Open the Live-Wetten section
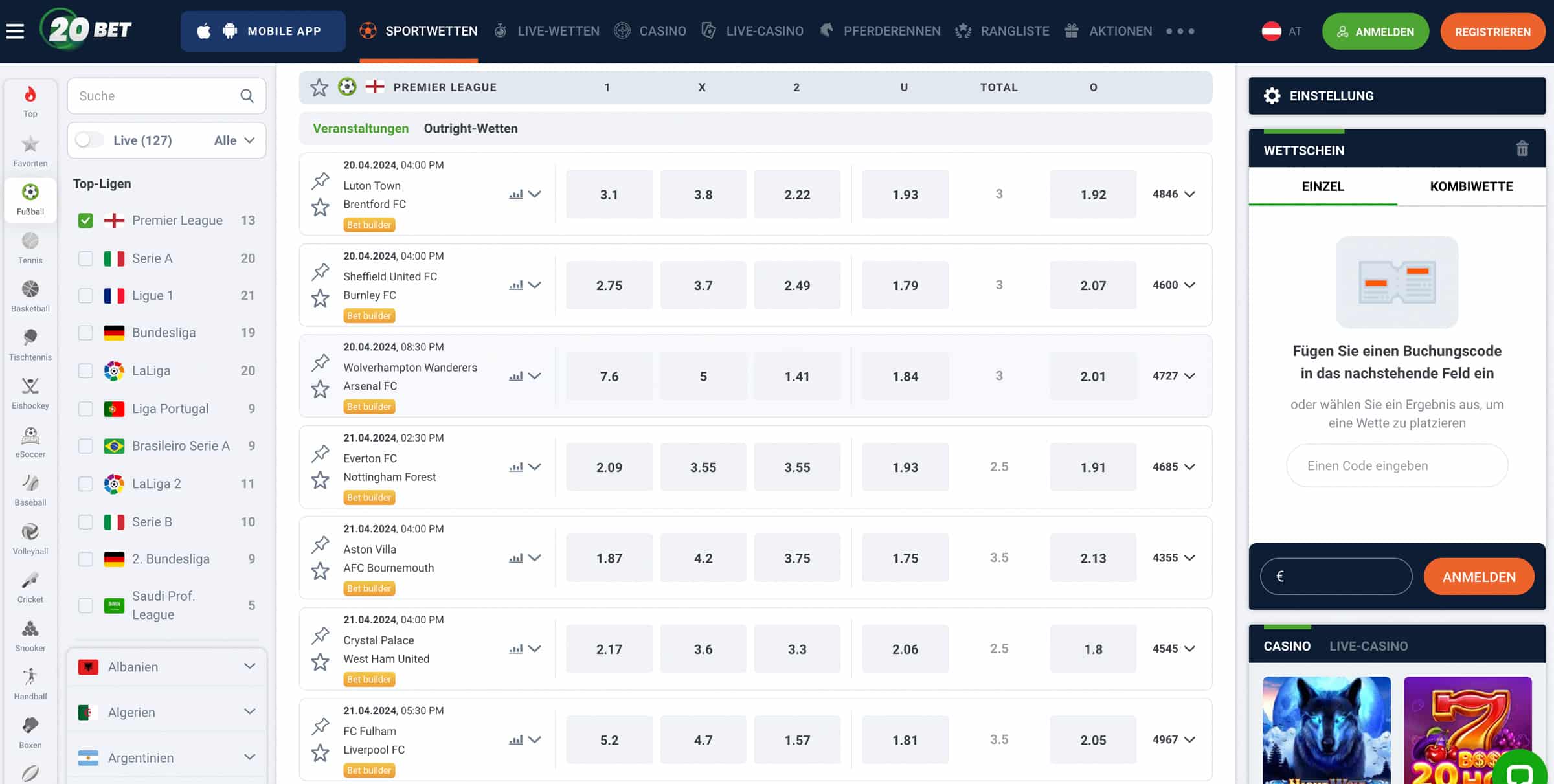 coord(547,31)
